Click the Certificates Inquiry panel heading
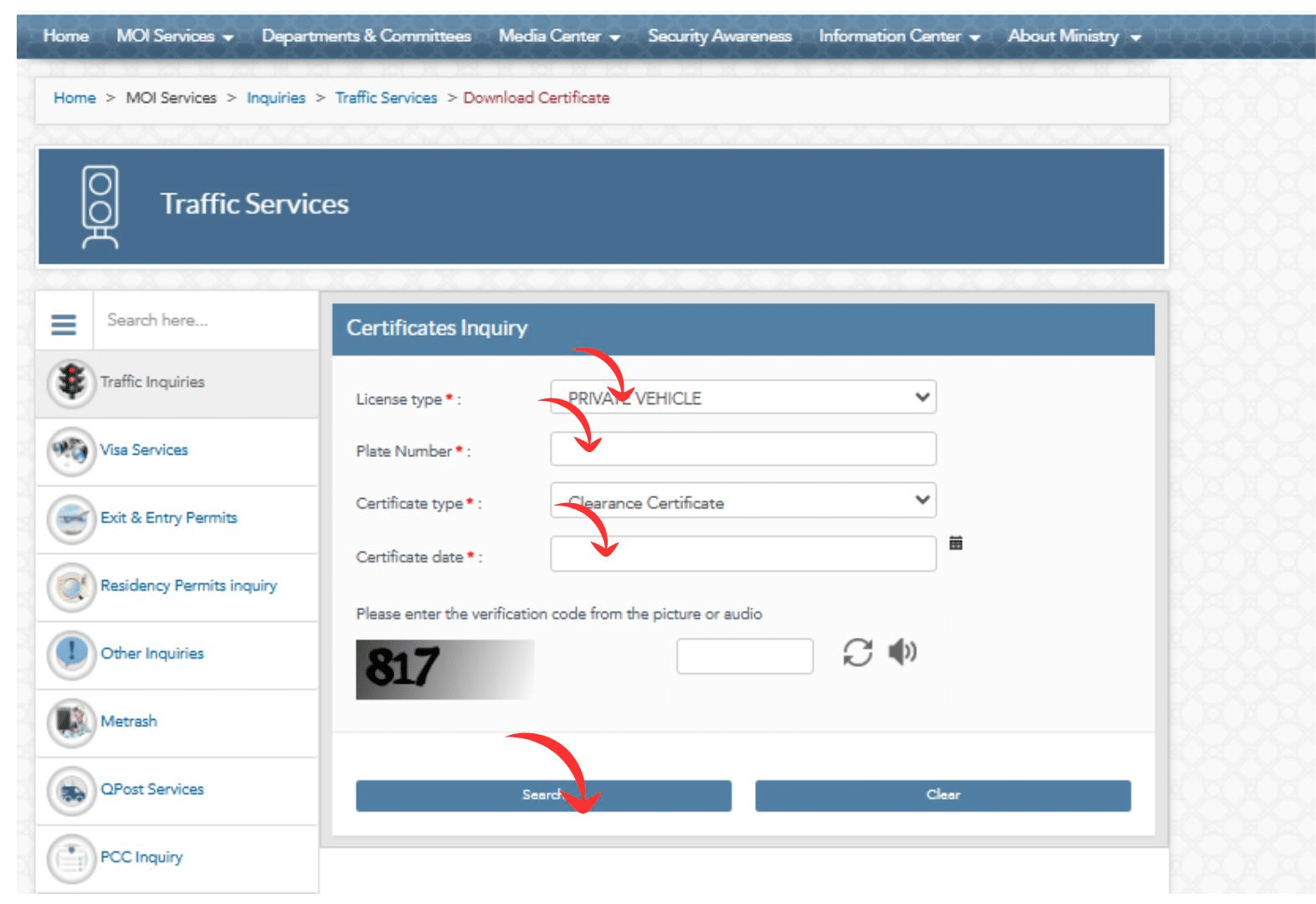 437,327
